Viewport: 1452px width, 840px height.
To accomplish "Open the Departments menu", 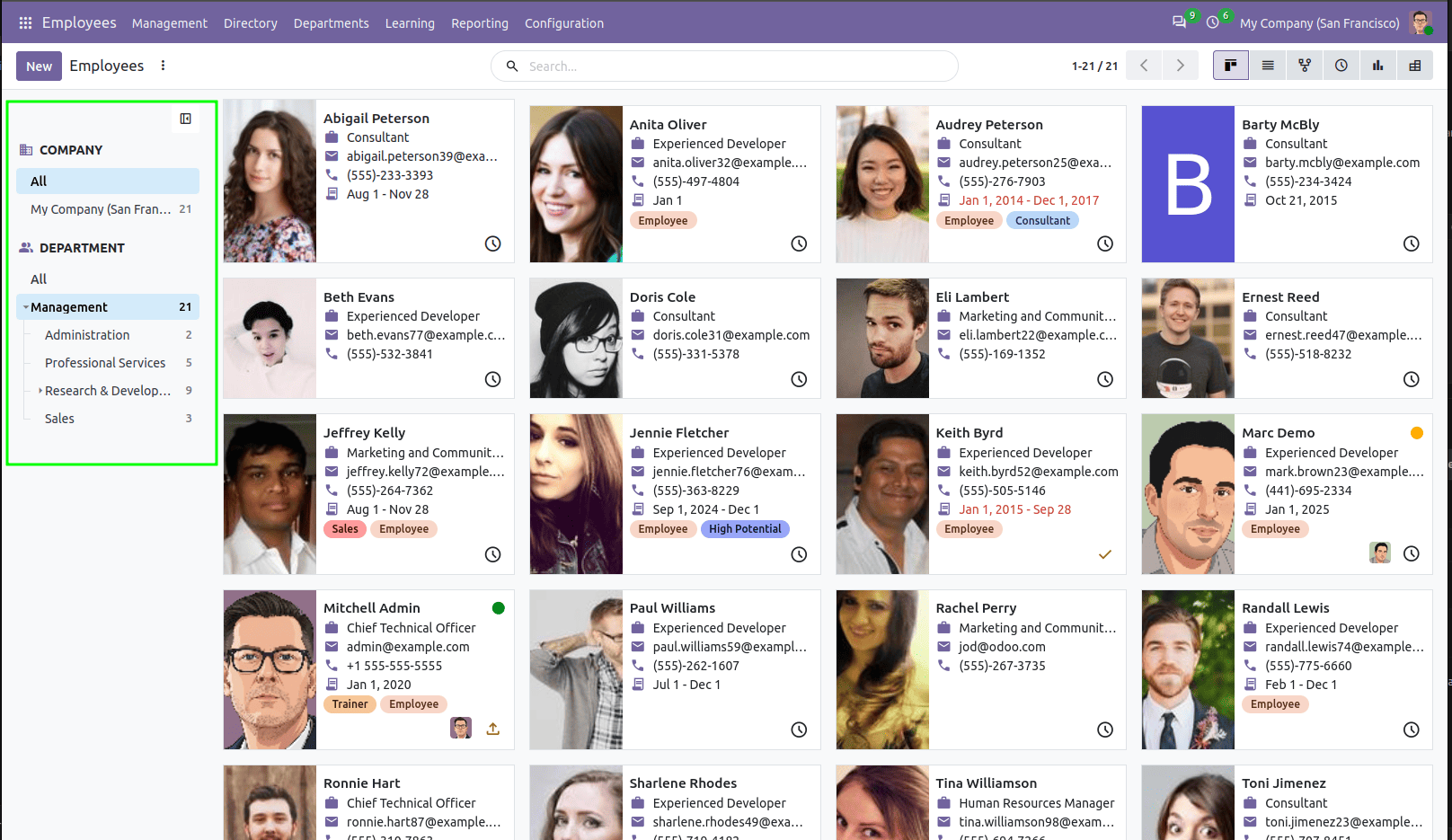I will pos(332,23).
